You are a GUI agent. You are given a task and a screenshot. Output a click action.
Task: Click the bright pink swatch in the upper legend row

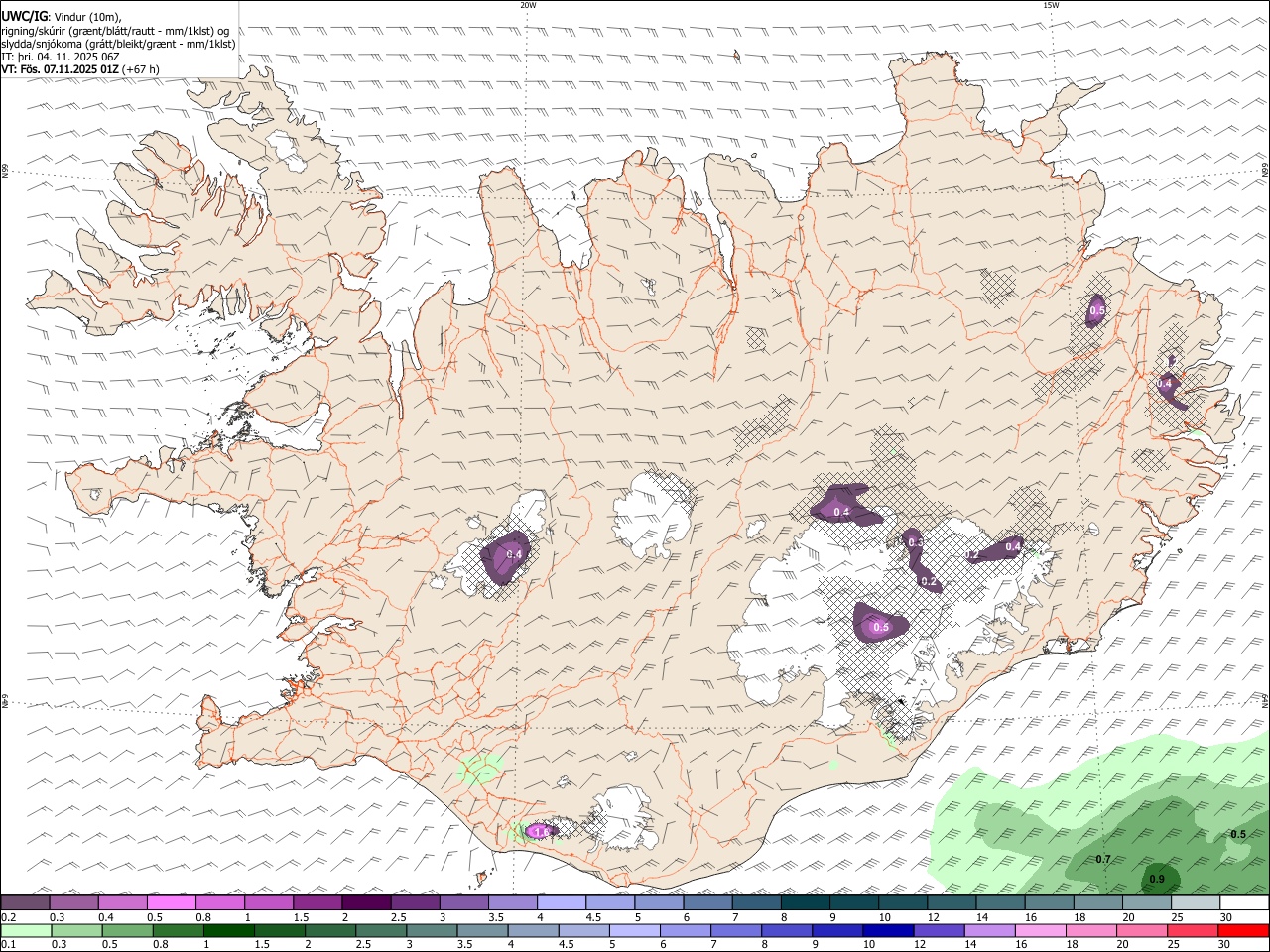pos(171,903)
